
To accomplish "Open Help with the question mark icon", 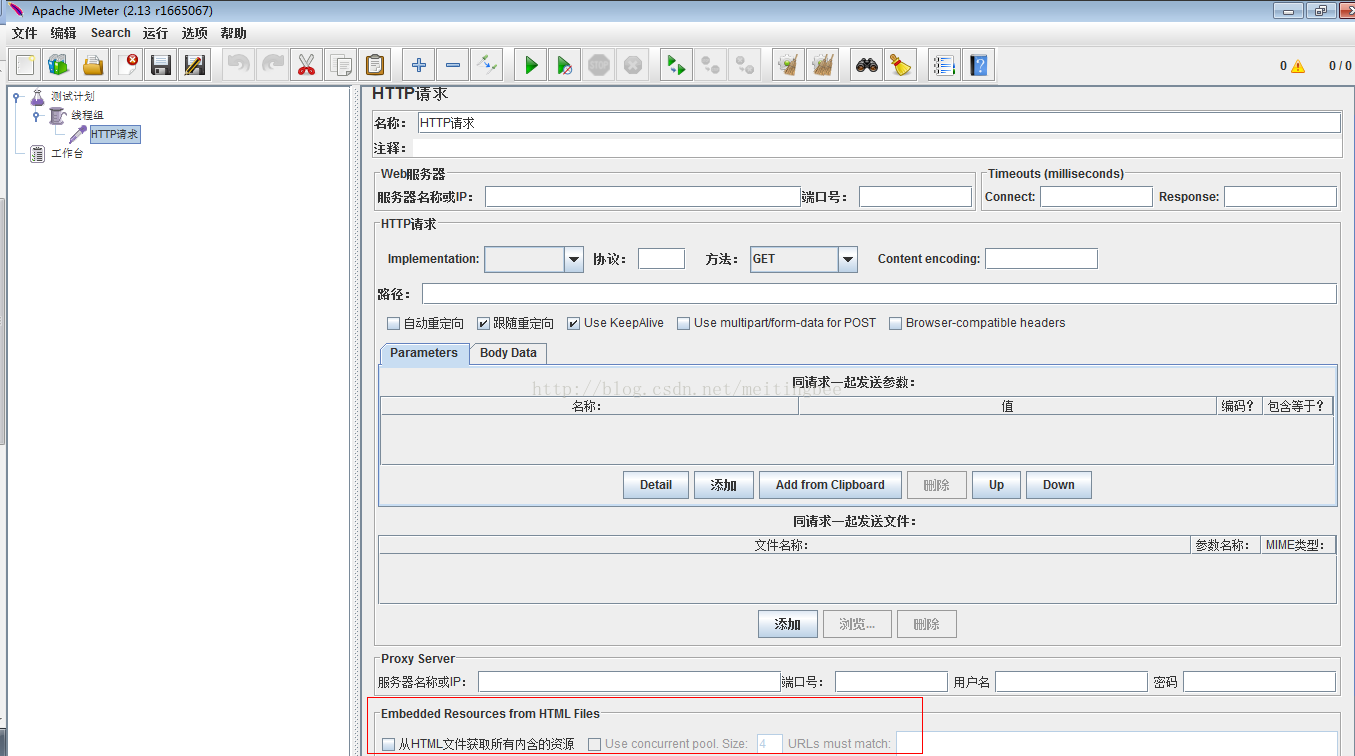I will (978, 66).
